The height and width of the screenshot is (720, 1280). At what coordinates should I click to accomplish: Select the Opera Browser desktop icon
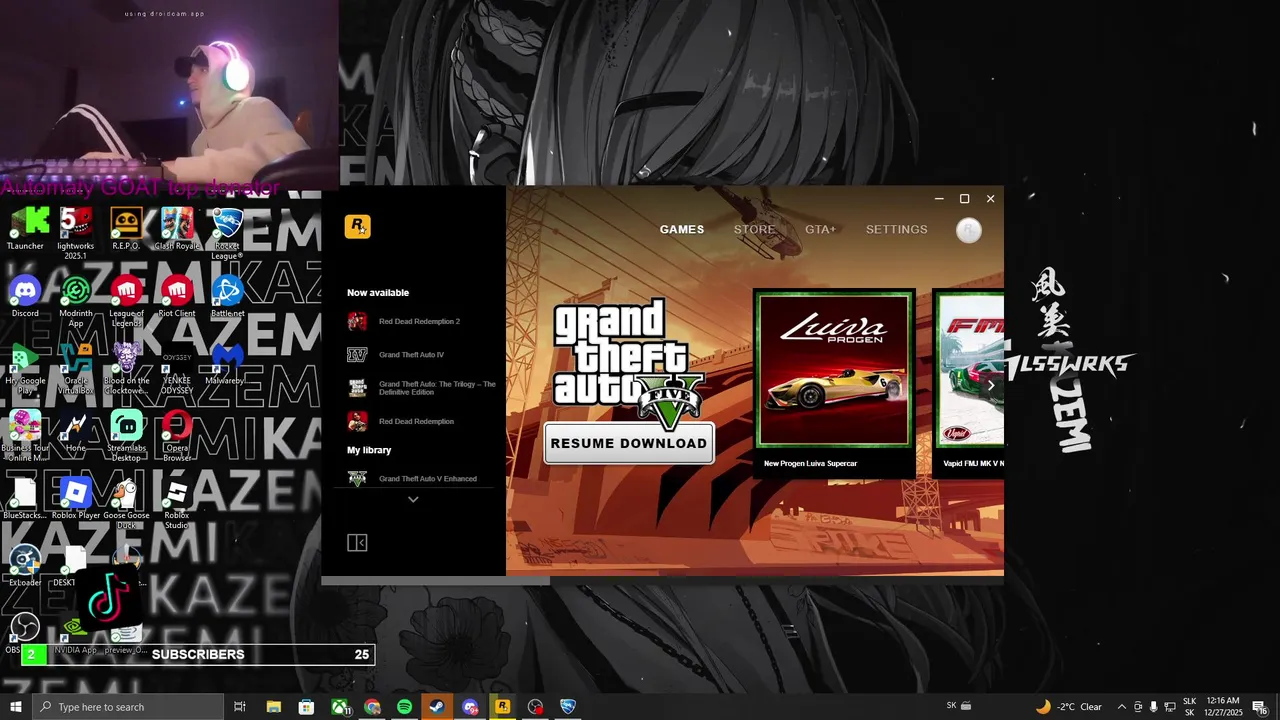point(177,436)
